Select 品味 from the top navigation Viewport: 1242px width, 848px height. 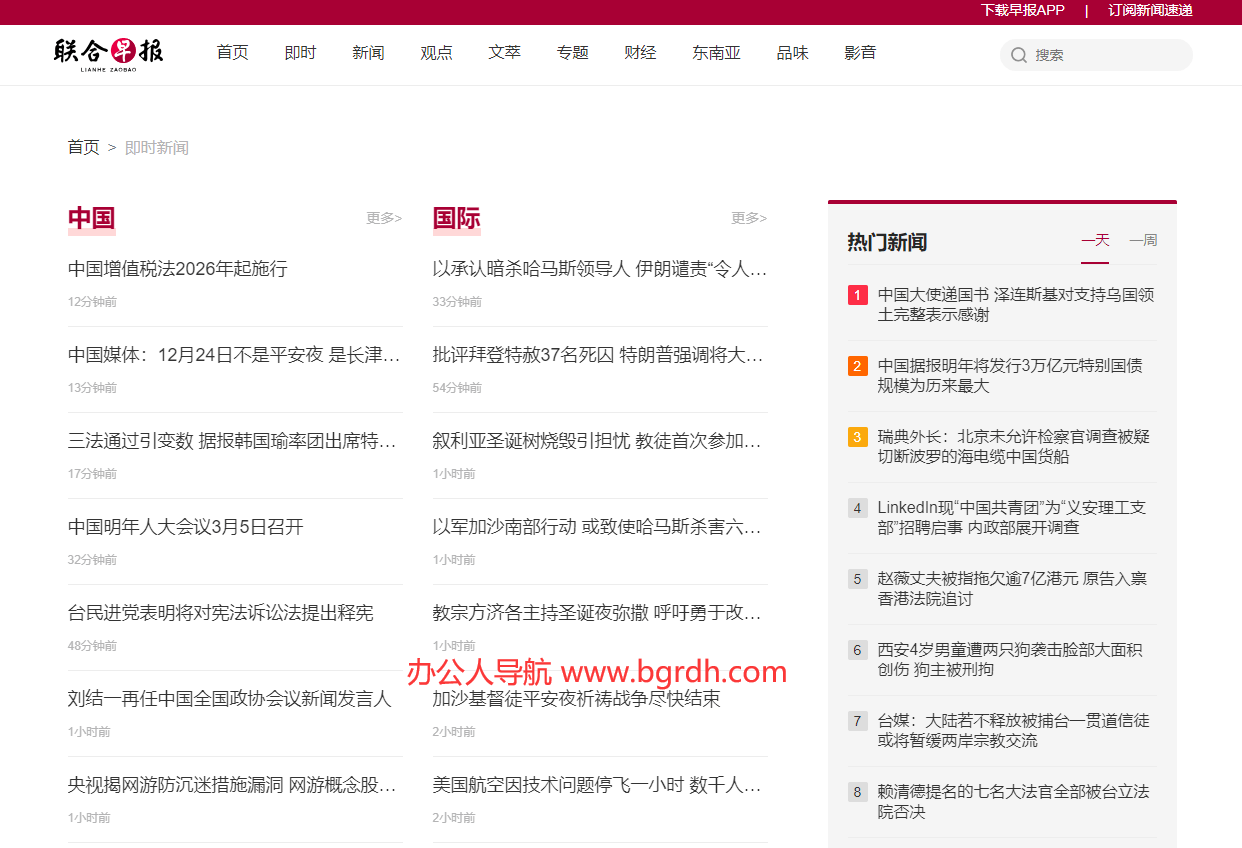coord(793,53)
